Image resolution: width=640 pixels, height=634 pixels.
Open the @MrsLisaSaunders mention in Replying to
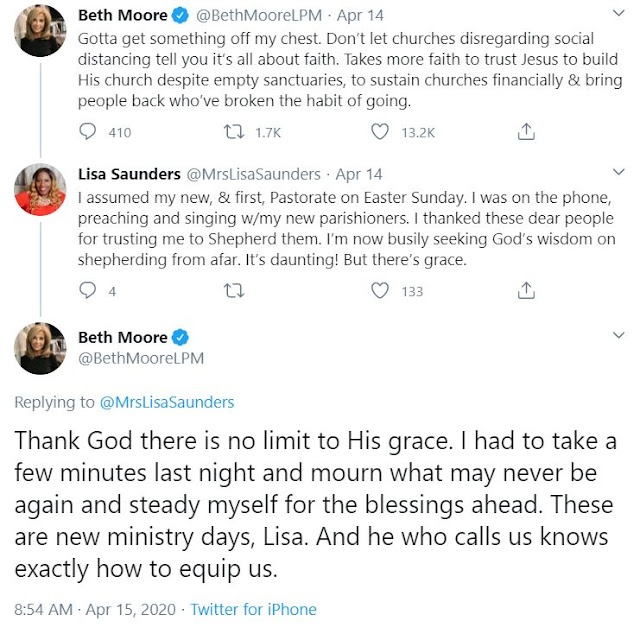167,402
